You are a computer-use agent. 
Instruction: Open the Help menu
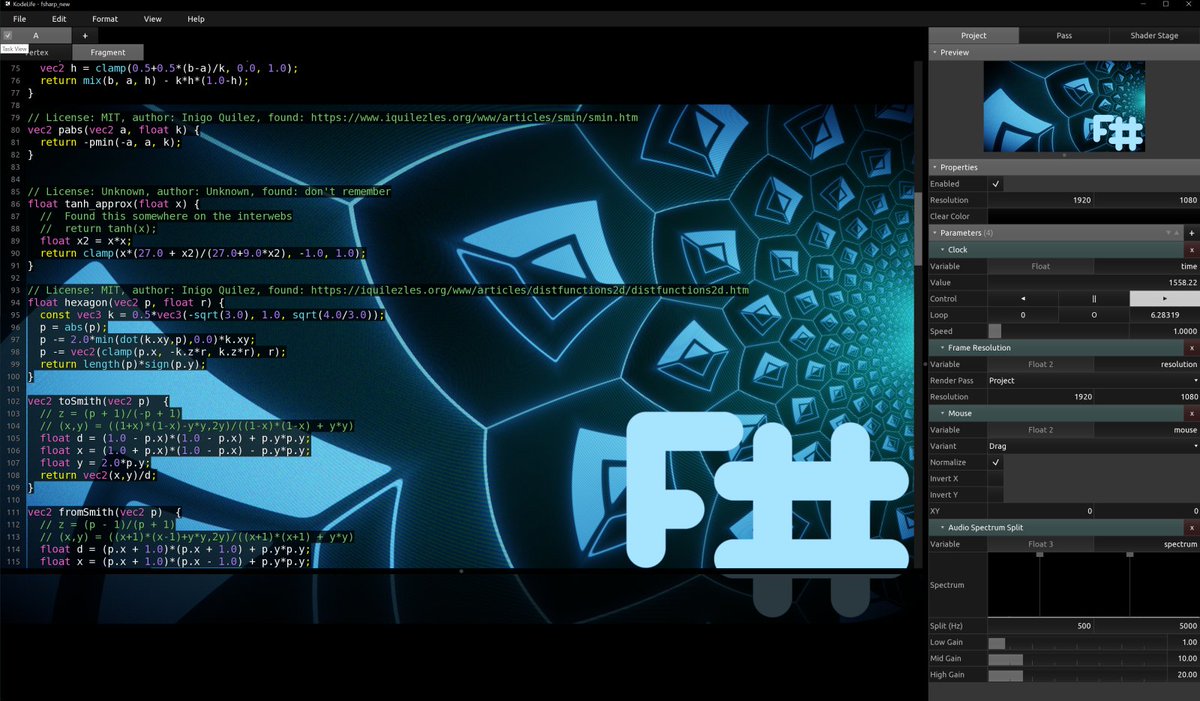point(196,19)
